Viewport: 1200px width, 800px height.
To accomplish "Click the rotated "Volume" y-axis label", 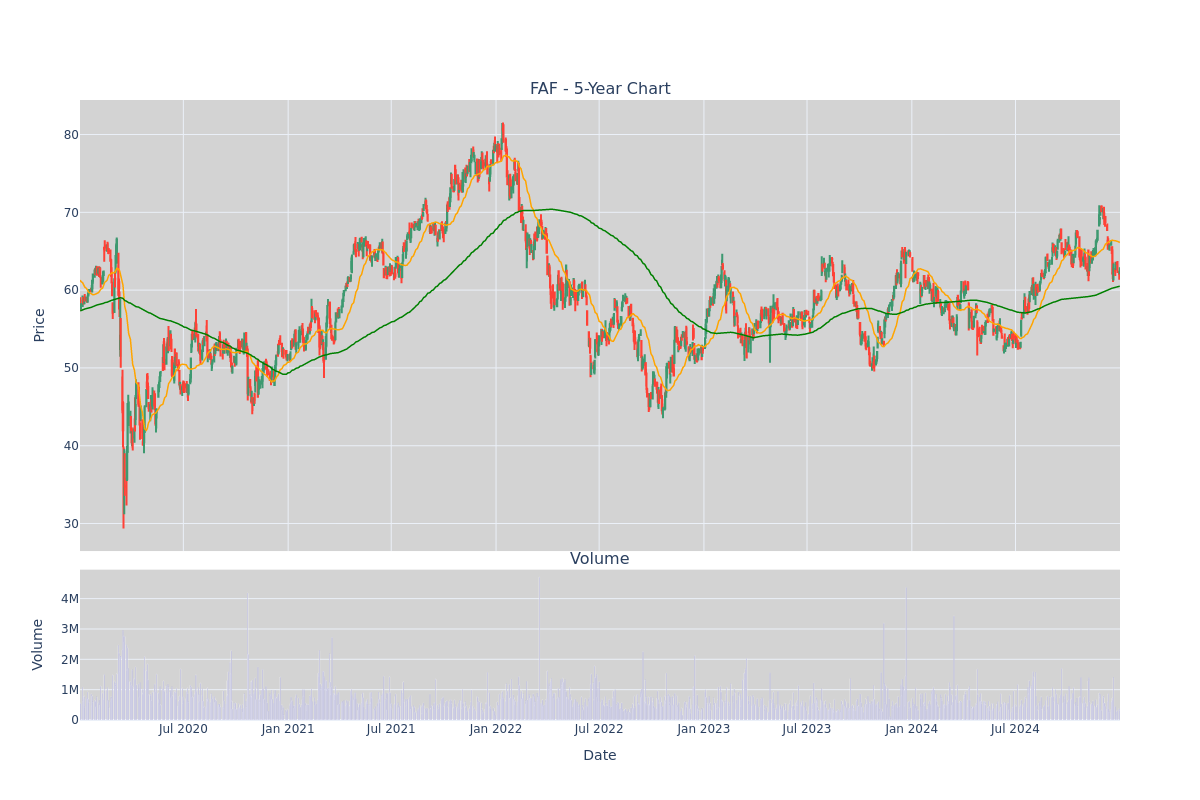I will pyautogui.click(x=40, y=644).
